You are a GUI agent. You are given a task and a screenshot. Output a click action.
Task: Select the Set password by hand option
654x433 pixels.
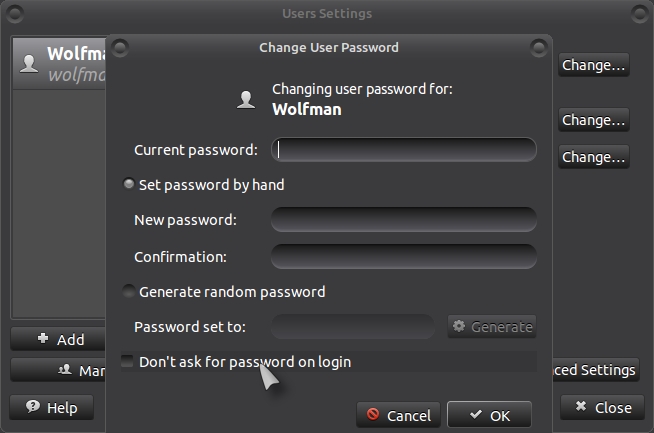(x=129, y=184)
